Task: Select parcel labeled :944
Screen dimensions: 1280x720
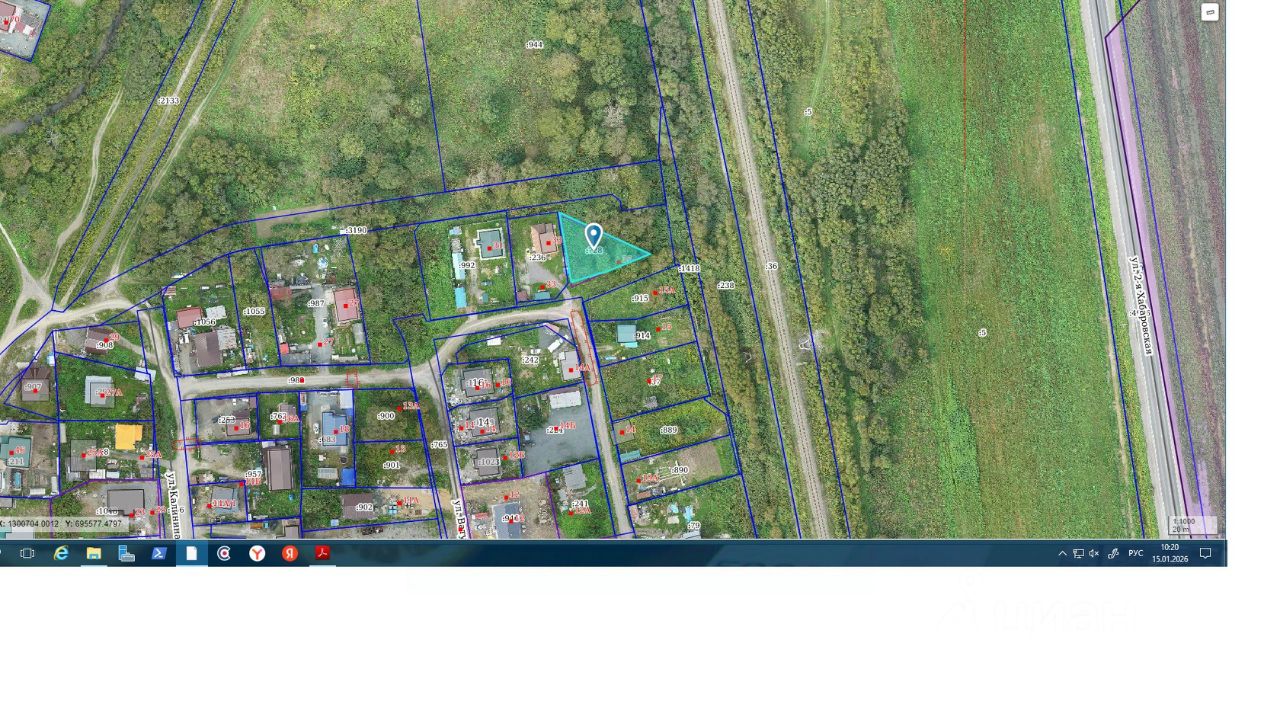Action: point(534,45)
